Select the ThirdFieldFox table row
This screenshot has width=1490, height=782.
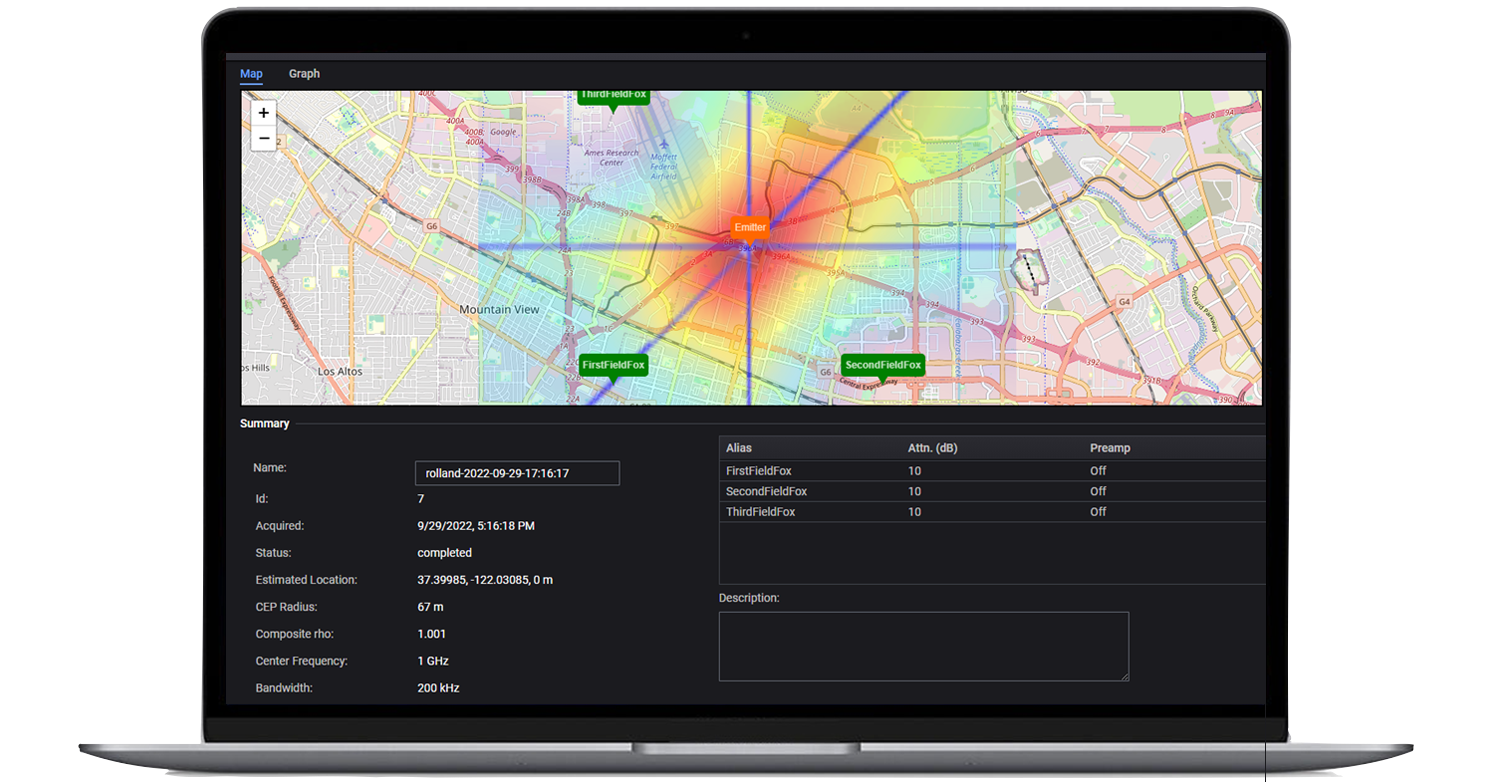tap(760, 512)
